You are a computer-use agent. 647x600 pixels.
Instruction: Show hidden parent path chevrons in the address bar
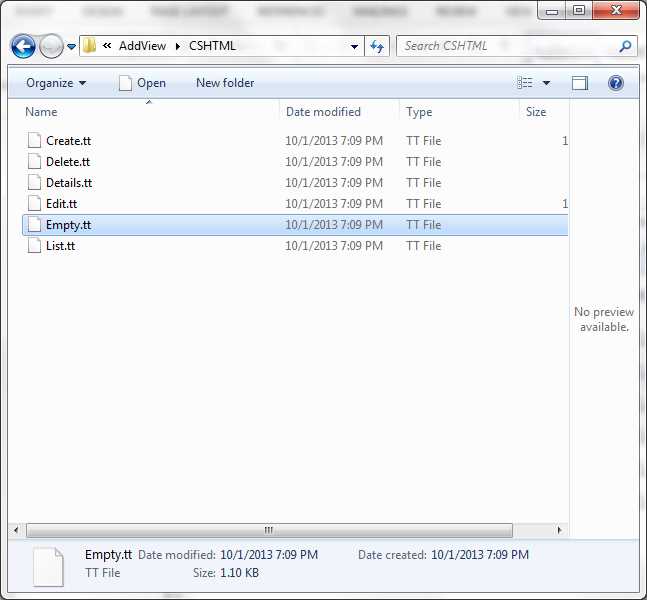[x=107, y=45]
